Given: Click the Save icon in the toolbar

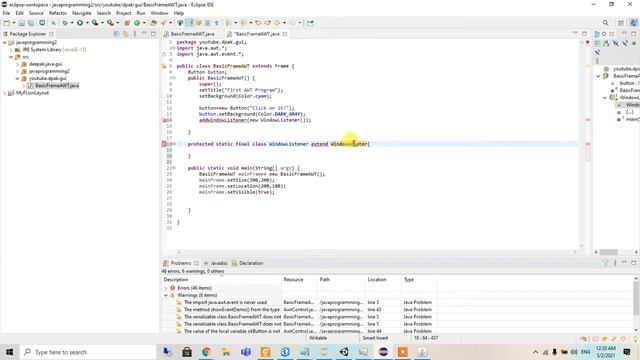Looking at the screenshot, I should coord(22,23).
